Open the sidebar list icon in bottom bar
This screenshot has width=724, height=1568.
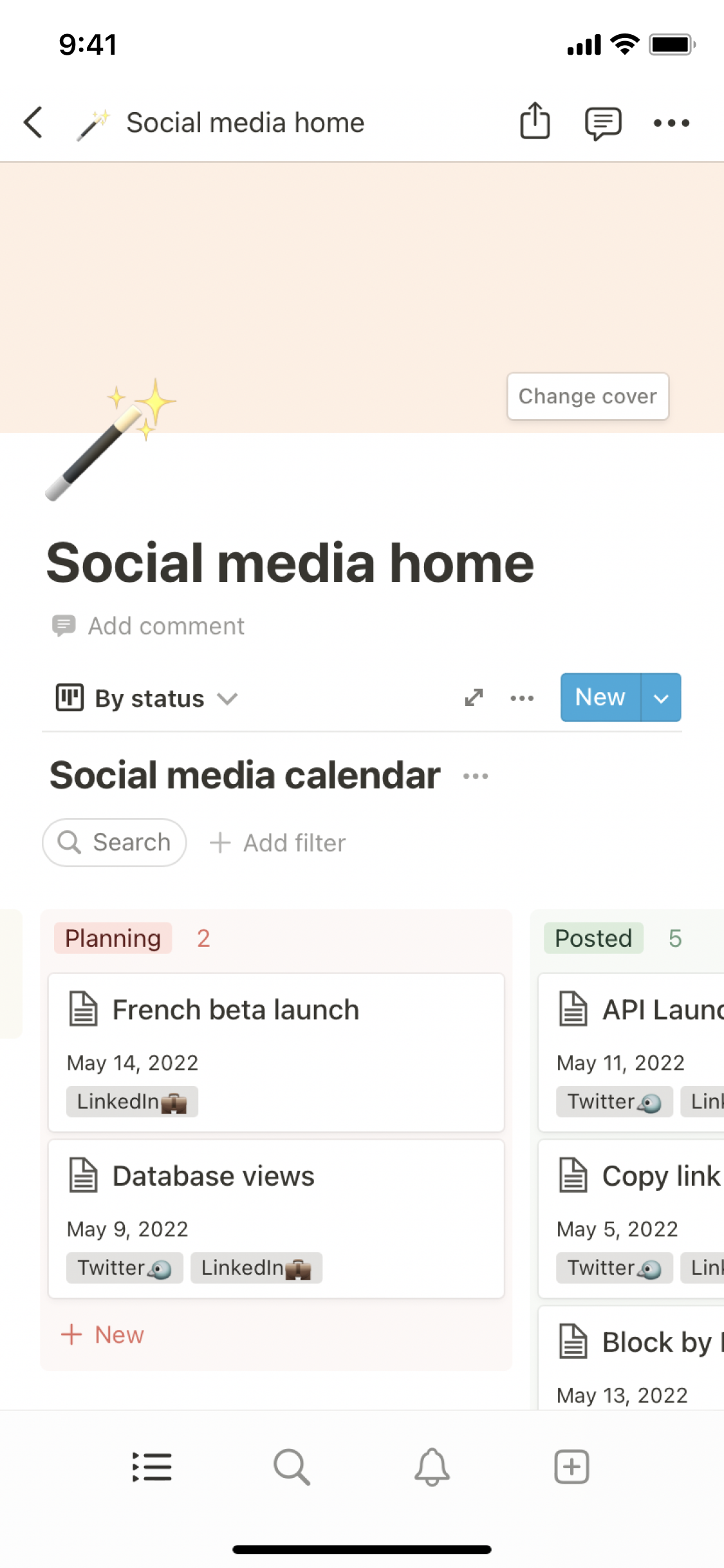click(152, 1467)
